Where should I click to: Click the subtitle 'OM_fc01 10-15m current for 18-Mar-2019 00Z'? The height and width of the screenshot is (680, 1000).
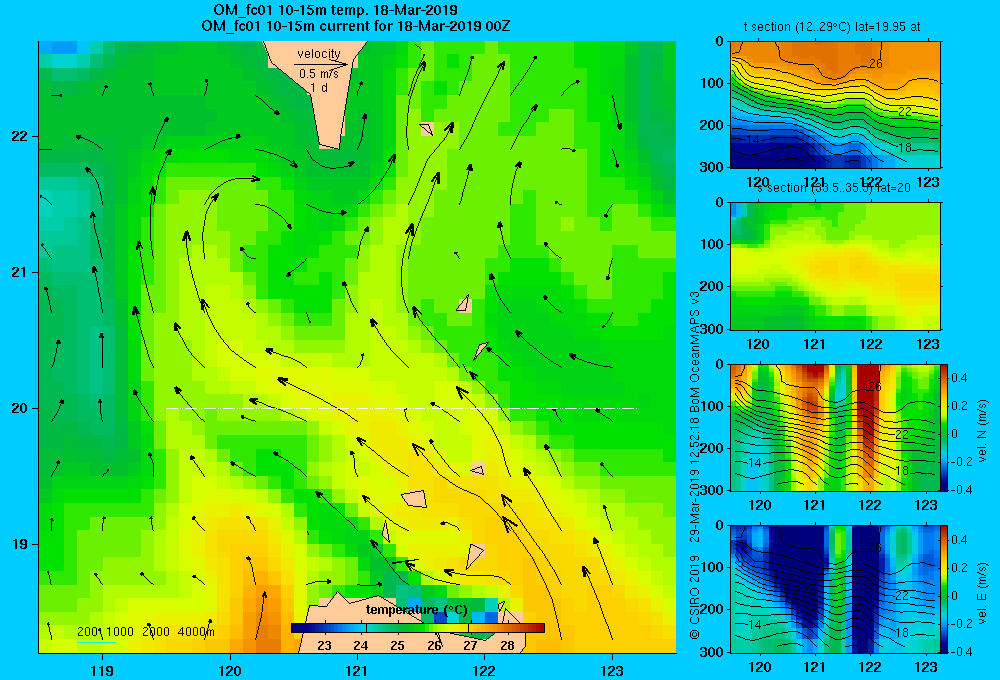(x=355, y=26)
